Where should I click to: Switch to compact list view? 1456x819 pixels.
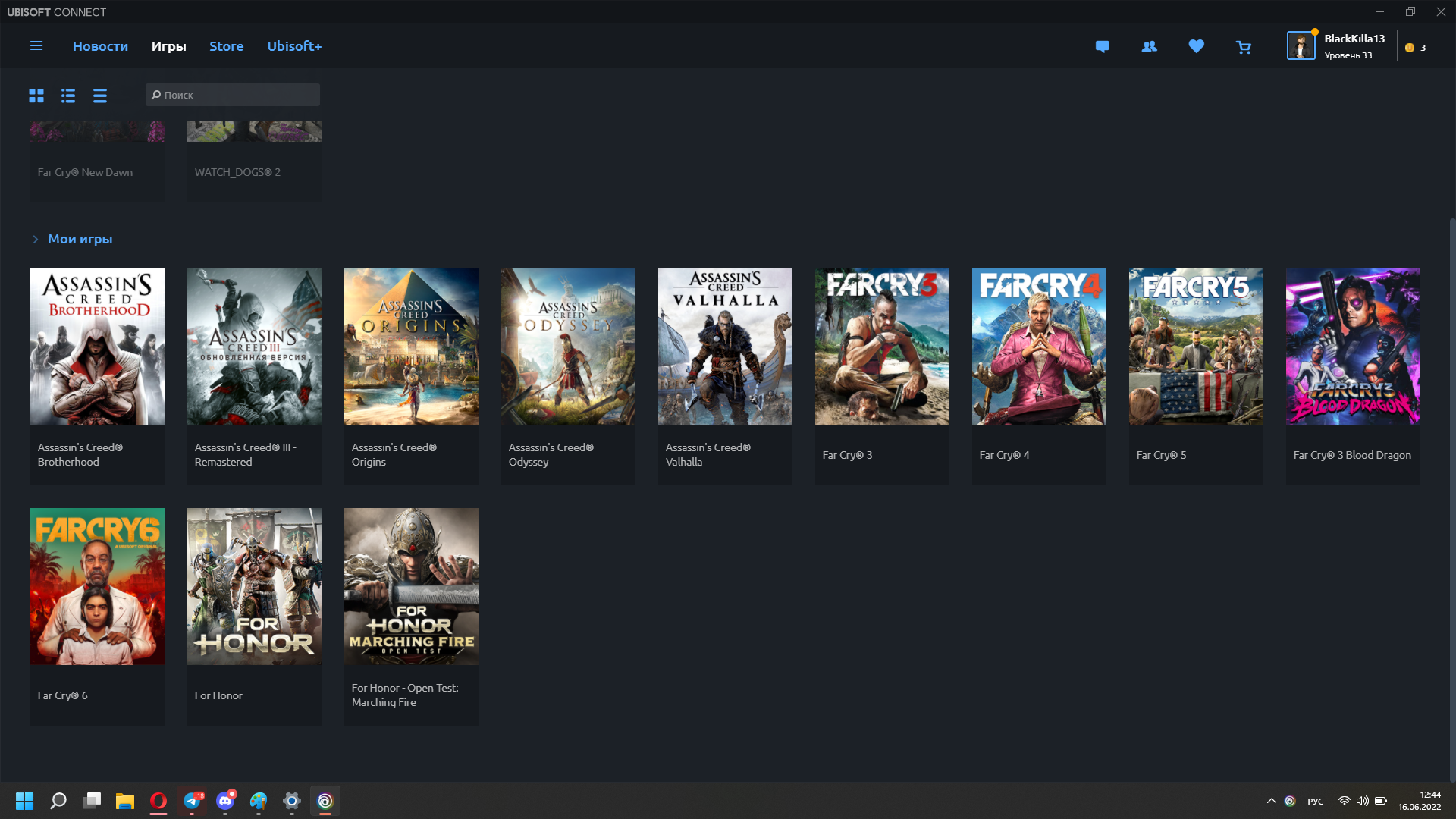[x=100, y=96]
